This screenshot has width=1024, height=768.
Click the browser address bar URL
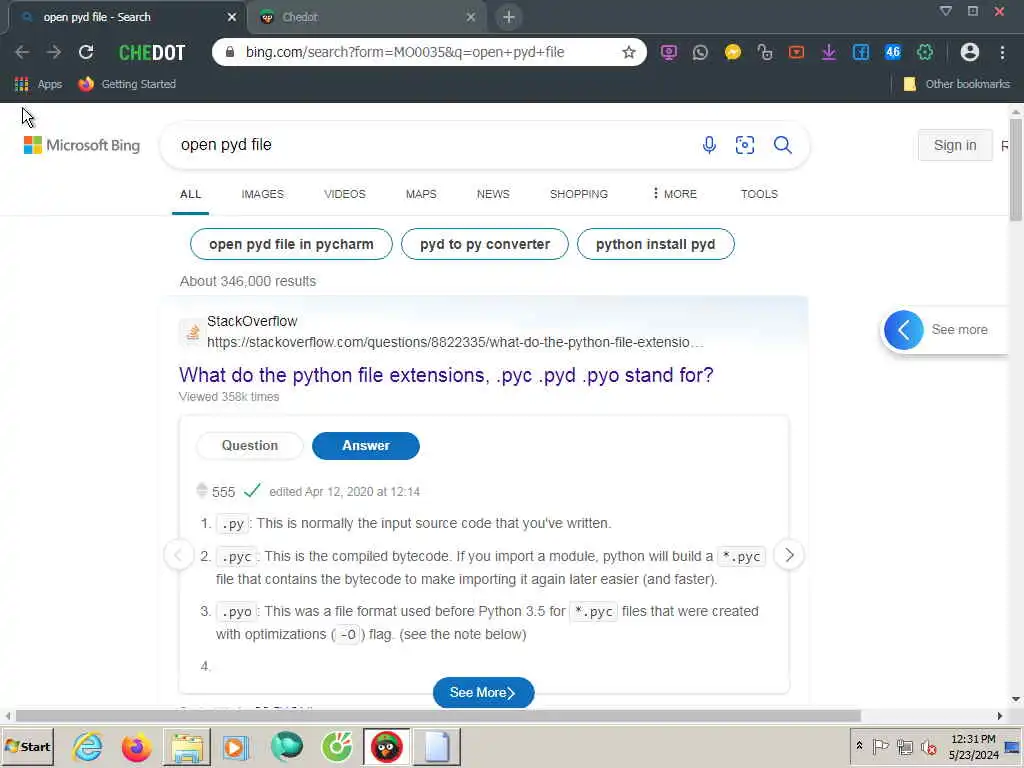point(405,52)
